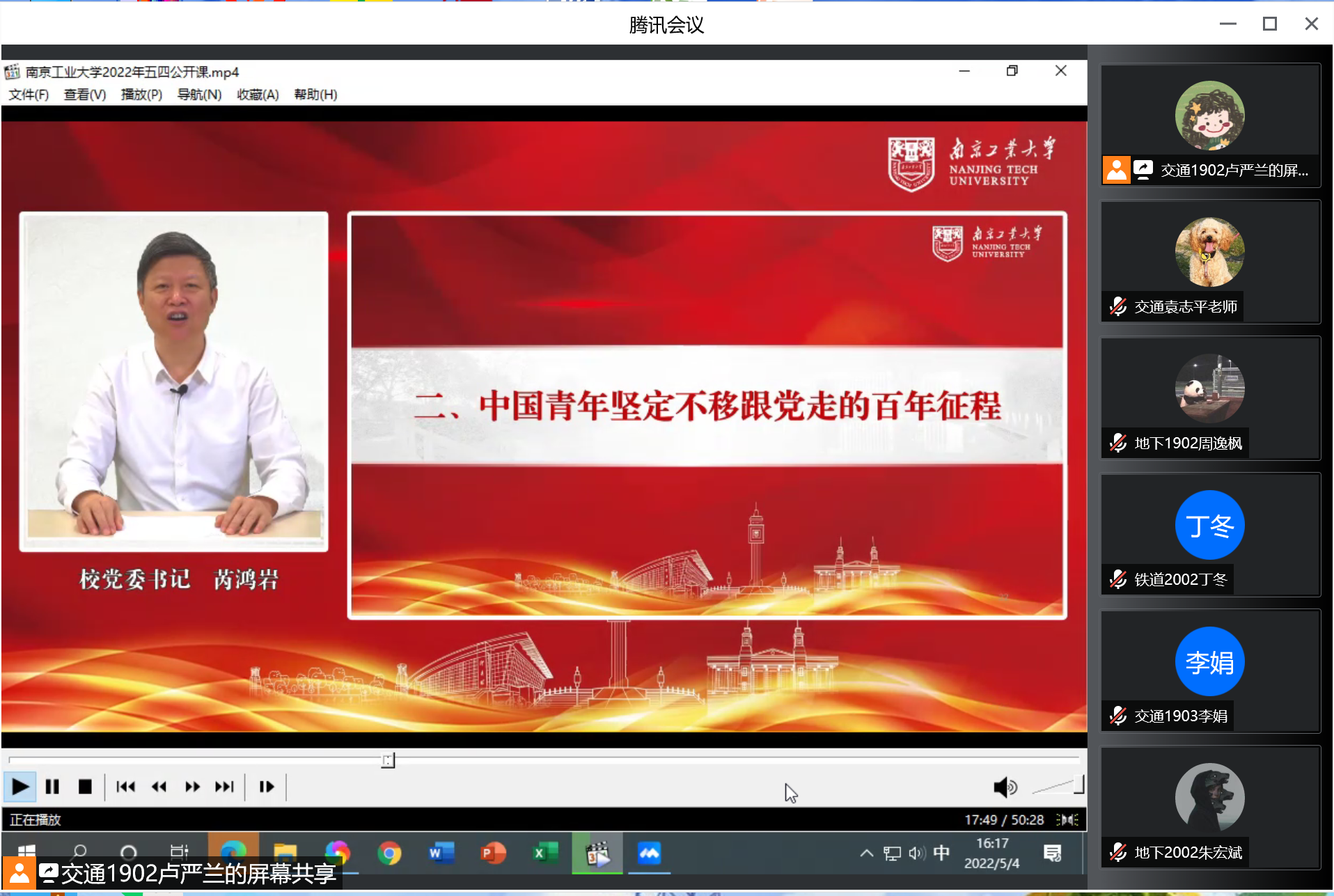1334x896 pixels.
Task: Advance one frame with the step button
Action: (266, 787)
